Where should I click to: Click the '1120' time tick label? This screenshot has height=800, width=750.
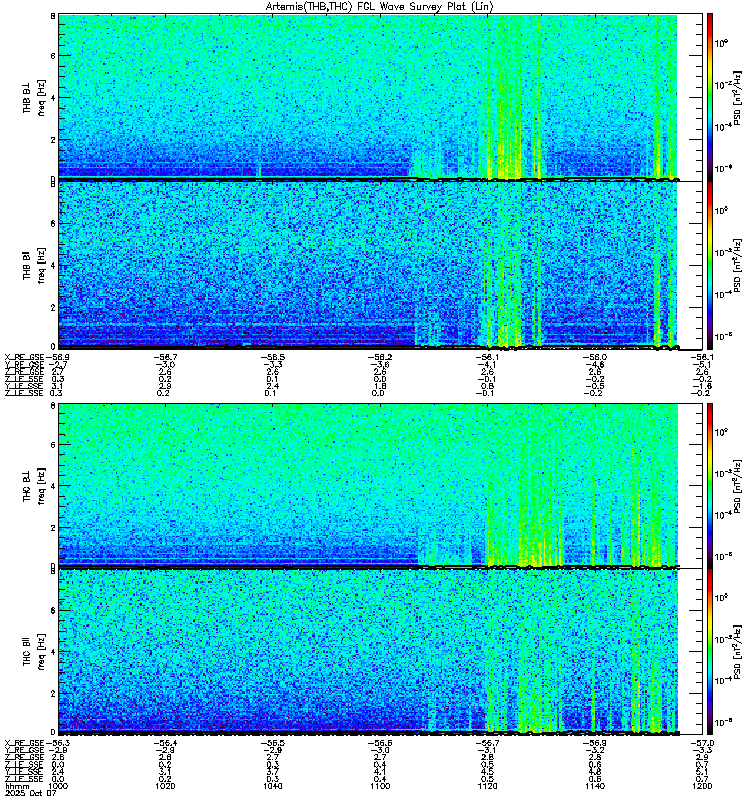point(487,786)
